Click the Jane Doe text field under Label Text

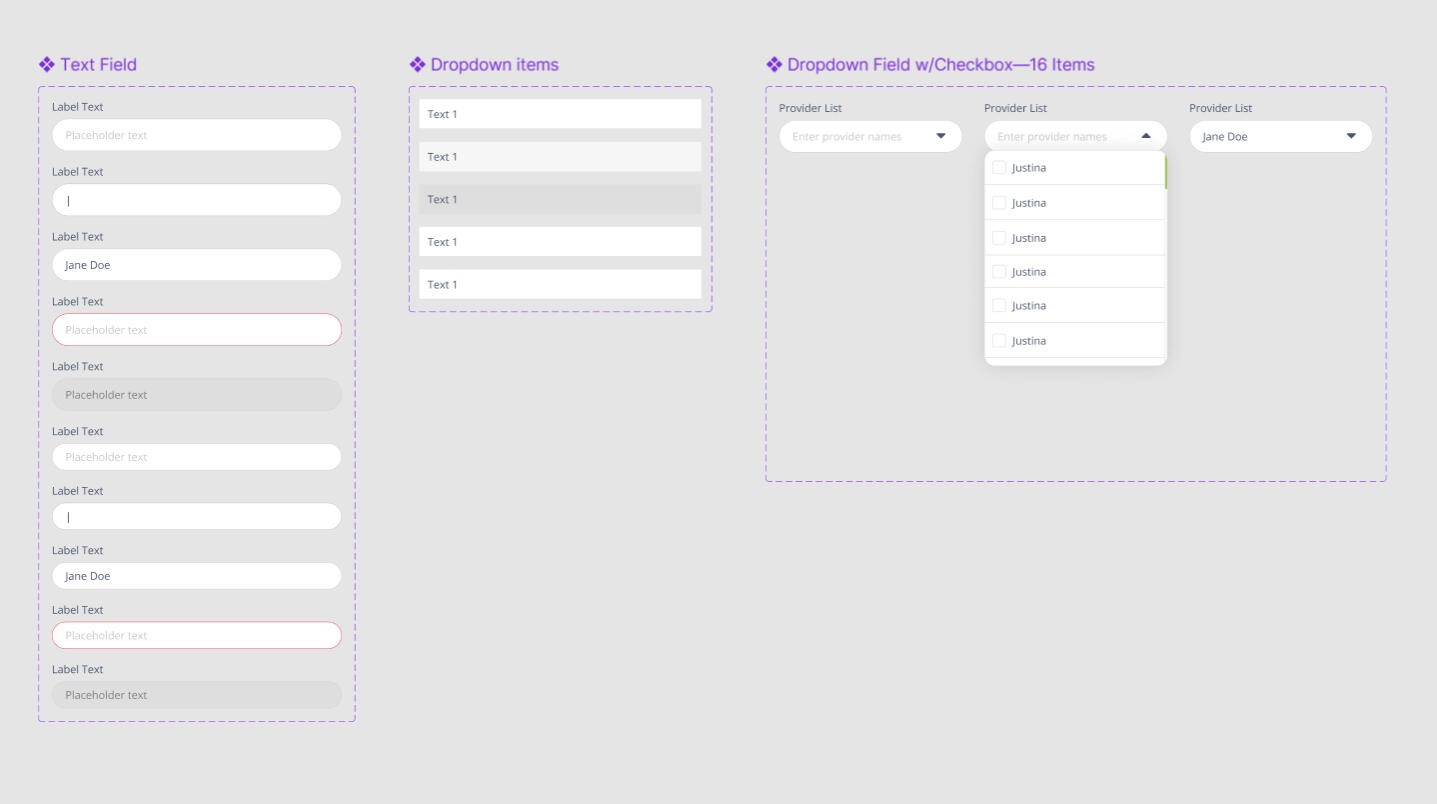click(x=196, y=264)
